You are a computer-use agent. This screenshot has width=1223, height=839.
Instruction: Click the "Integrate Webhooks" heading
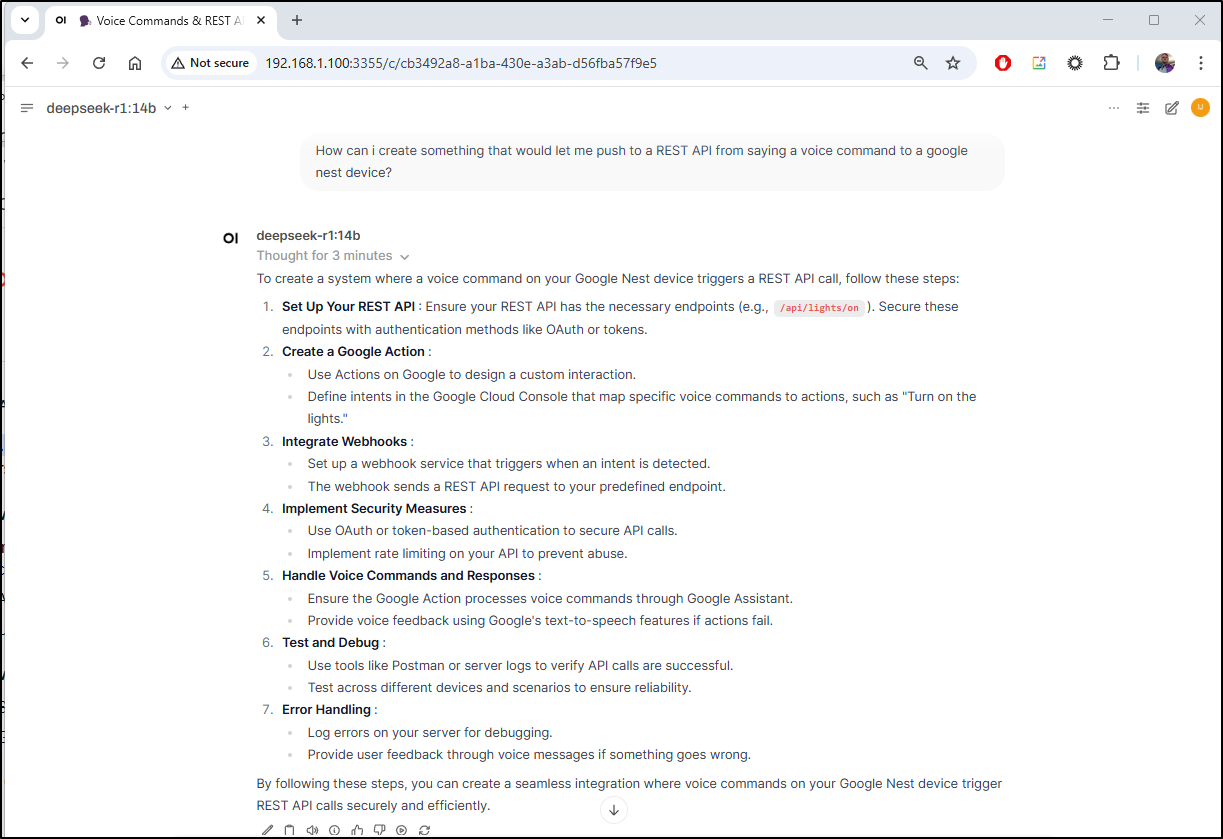coord(345,442)
